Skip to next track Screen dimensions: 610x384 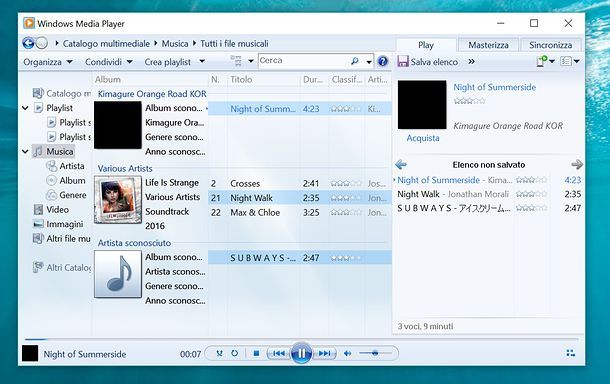(324, 353)
